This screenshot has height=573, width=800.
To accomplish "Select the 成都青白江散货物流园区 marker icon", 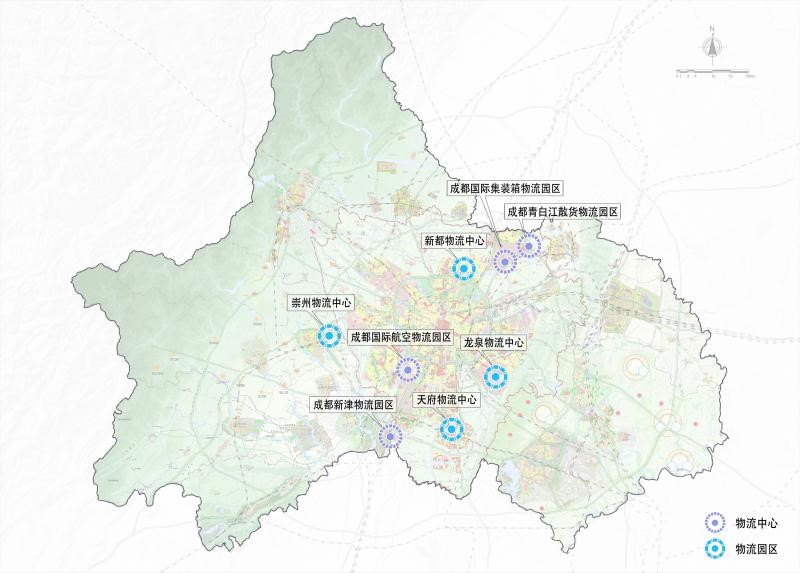I will click(x=529, y=245).
